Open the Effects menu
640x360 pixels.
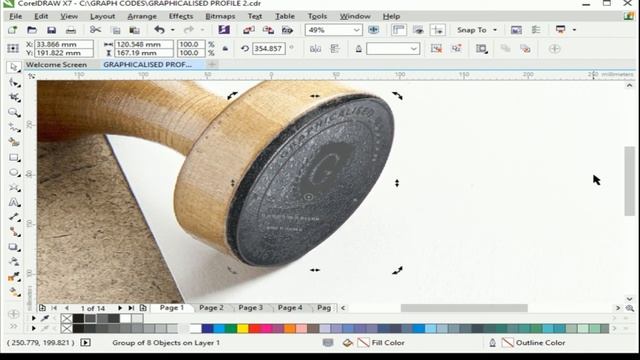click(181, 16)
